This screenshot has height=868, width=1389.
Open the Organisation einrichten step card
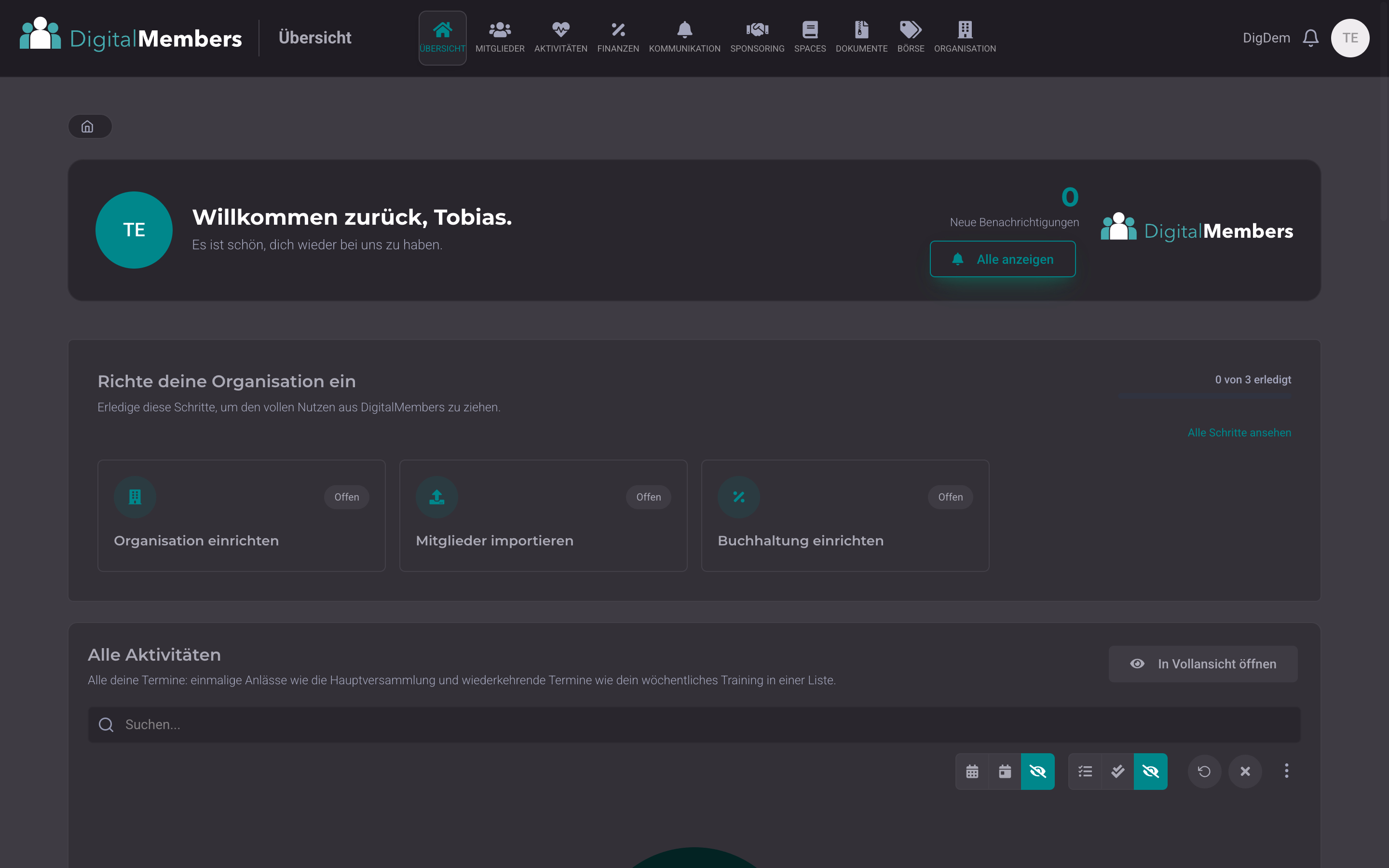(241, 515)
